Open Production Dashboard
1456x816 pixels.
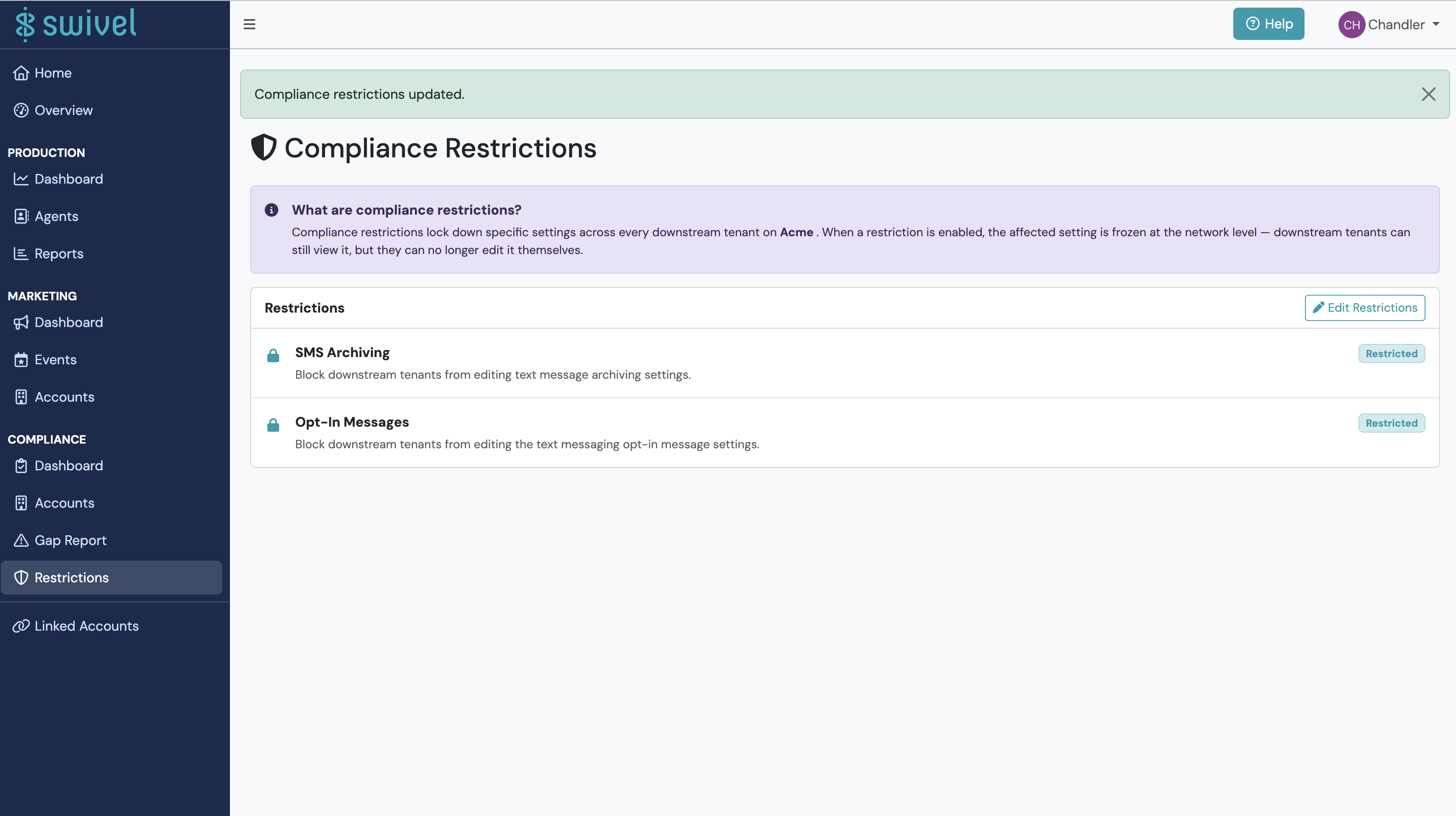111,179
